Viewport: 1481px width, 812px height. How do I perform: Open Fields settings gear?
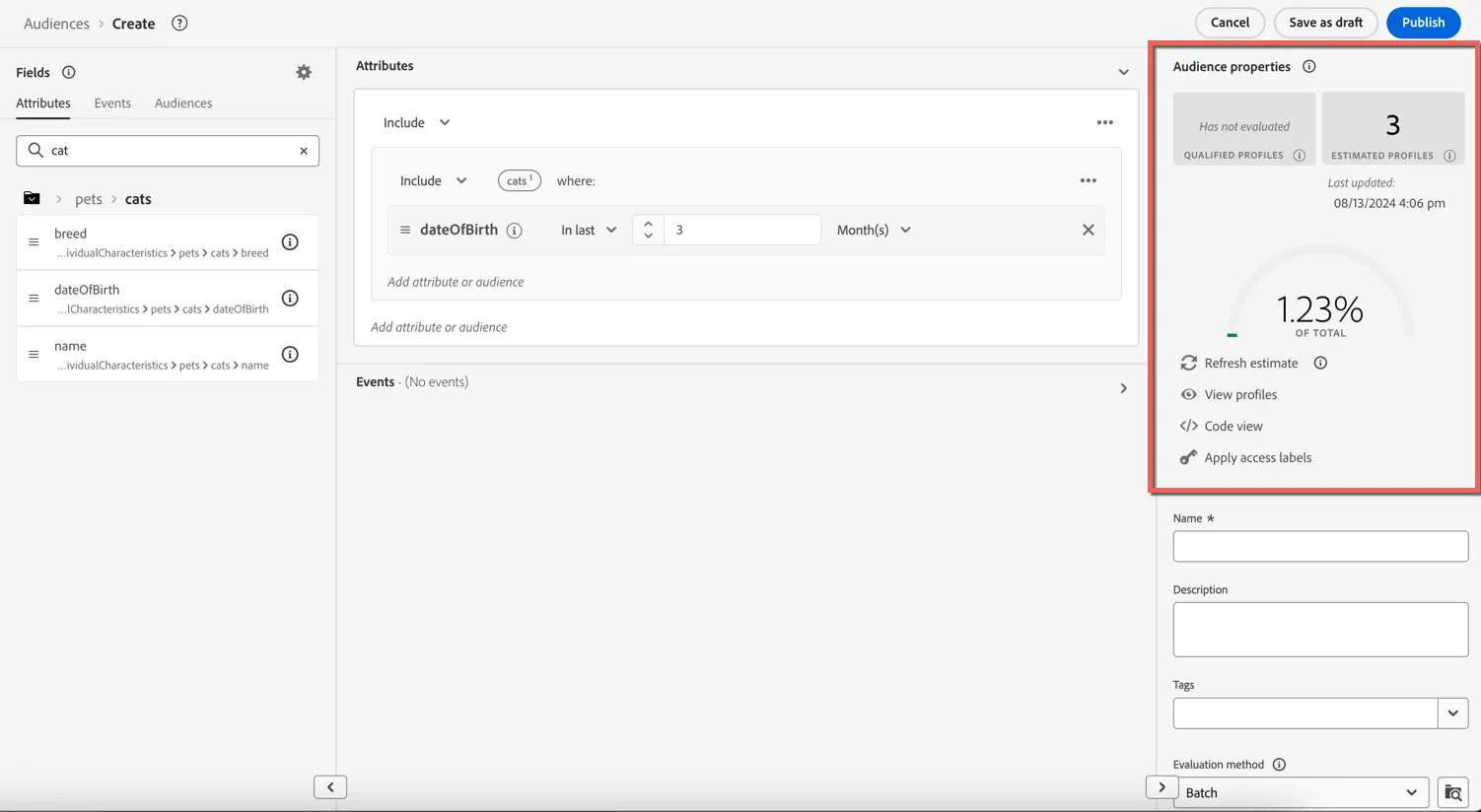(304, 72)
